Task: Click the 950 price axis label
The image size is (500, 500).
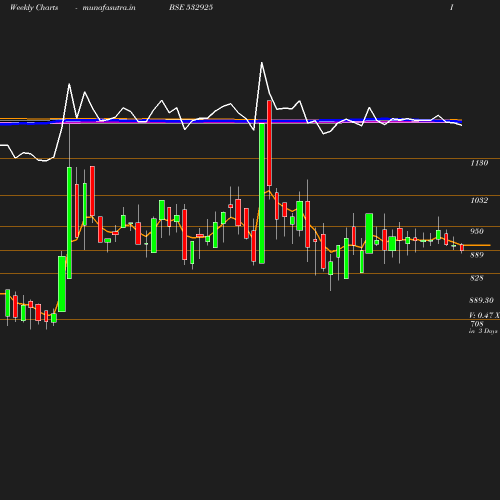Action: (477, 231)
